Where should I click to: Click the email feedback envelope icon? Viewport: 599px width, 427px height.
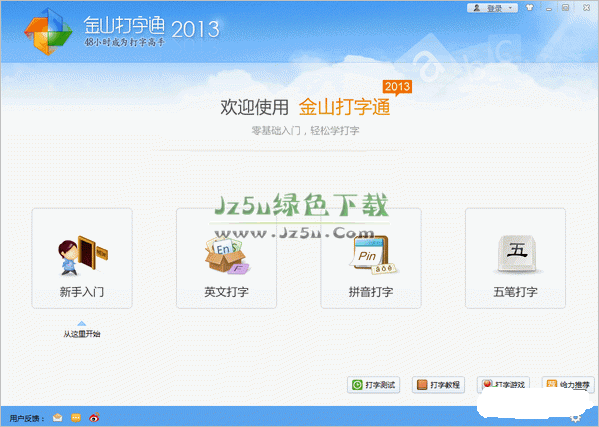[57, 418]
